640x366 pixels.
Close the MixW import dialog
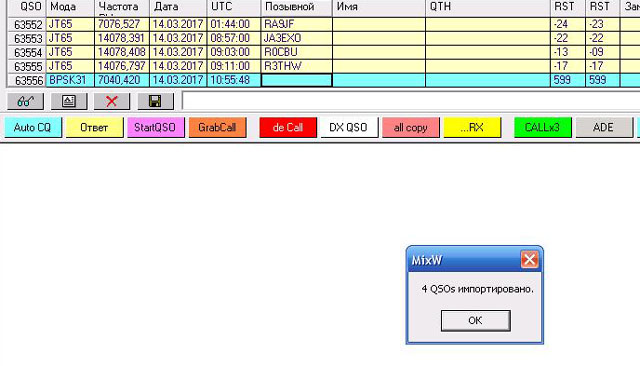click(529, 260)
